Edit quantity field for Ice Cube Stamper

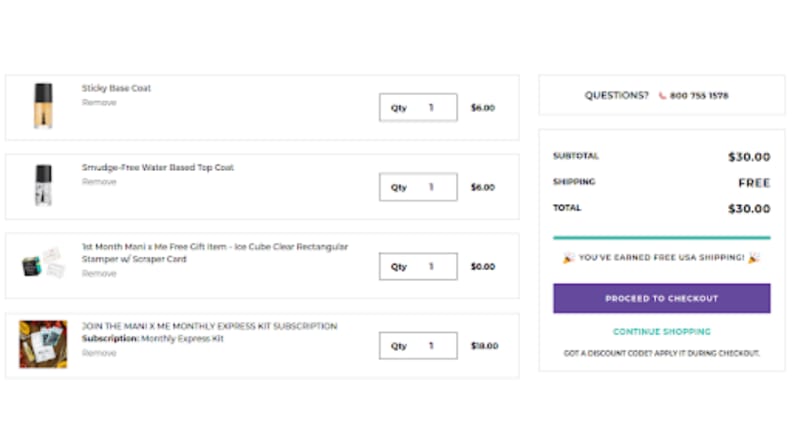point(418,266)
